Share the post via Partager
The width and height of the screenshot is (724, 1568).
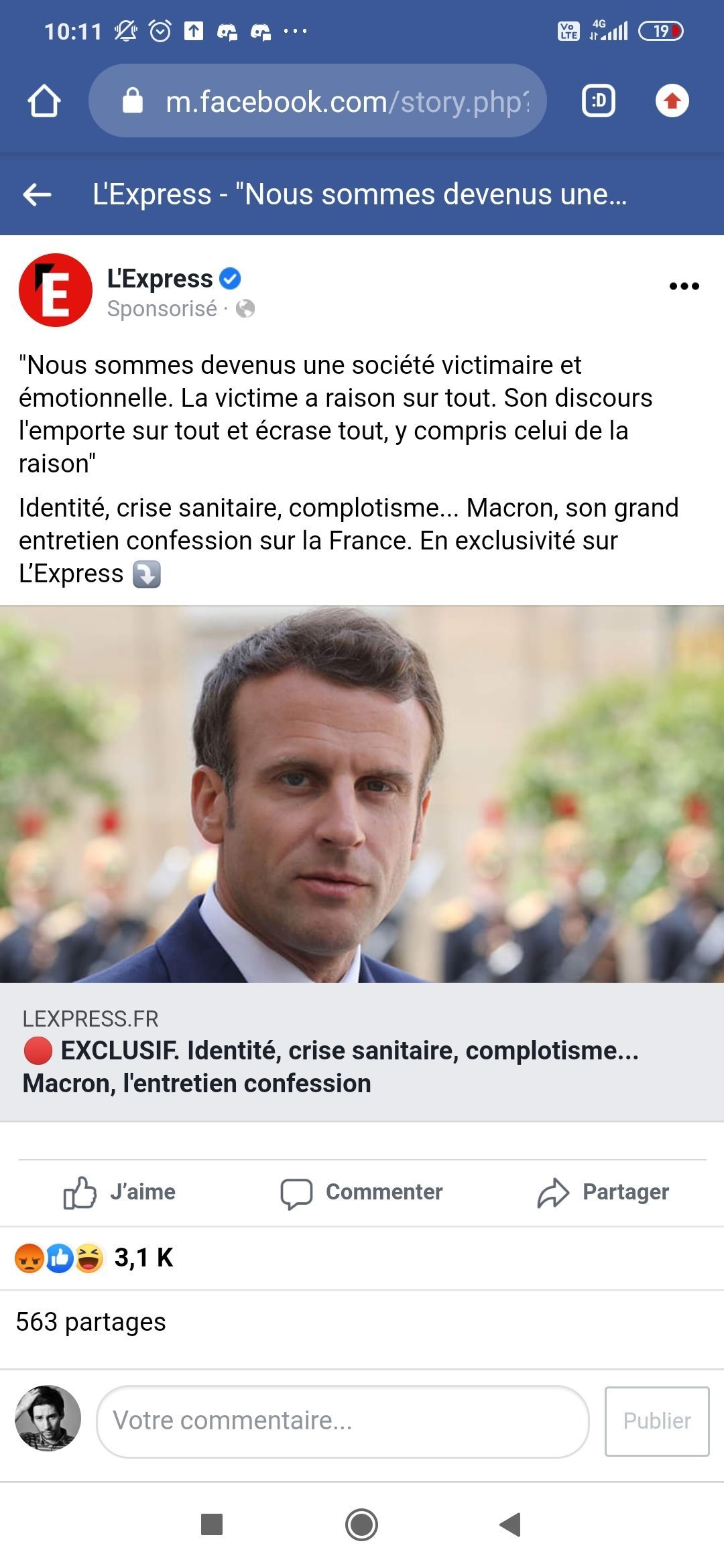coord(603,1192)
